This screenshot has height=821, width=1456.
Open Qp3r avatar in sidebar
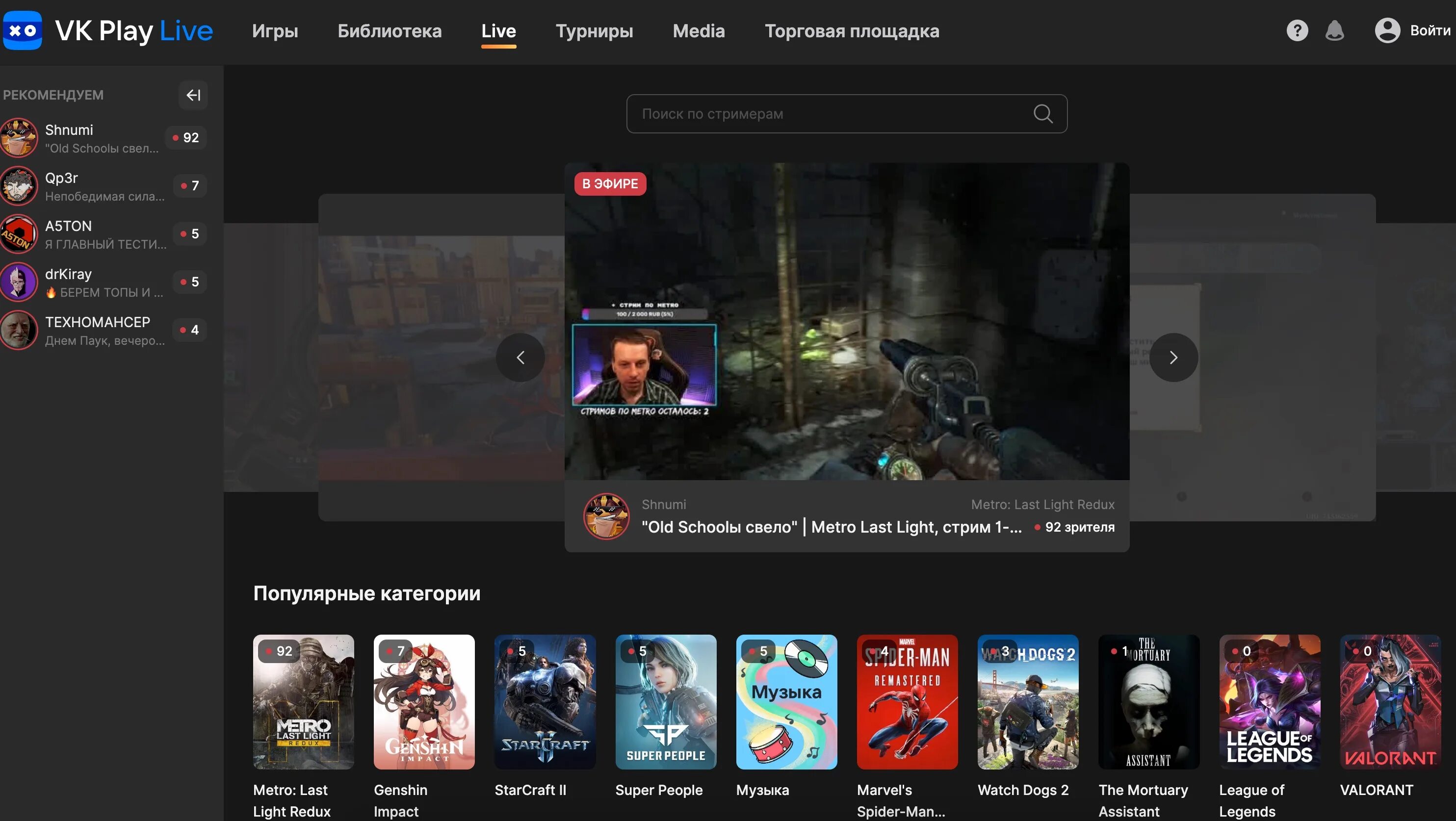click(19, 186)
